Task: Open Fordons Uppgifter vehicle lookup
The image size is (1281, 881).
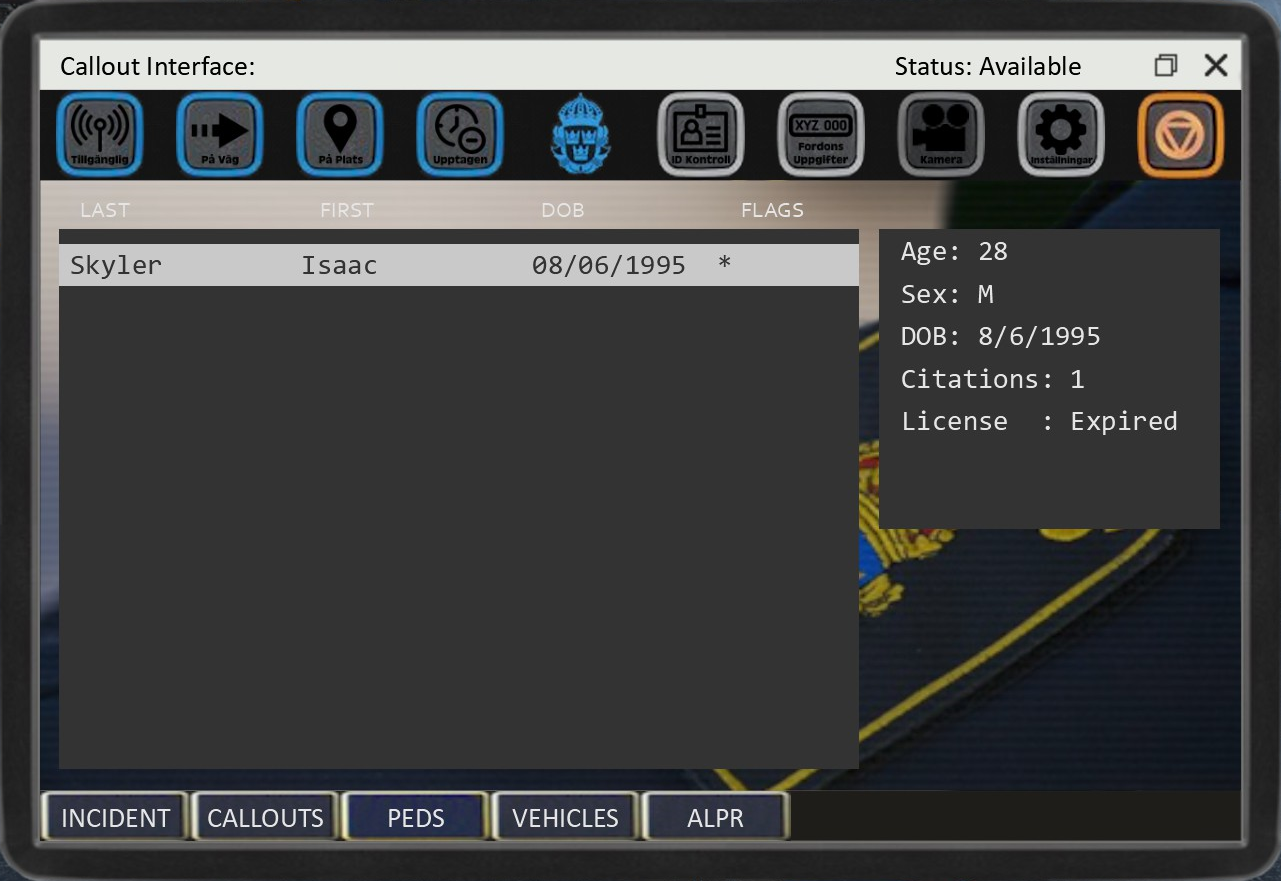Action: 820,135
